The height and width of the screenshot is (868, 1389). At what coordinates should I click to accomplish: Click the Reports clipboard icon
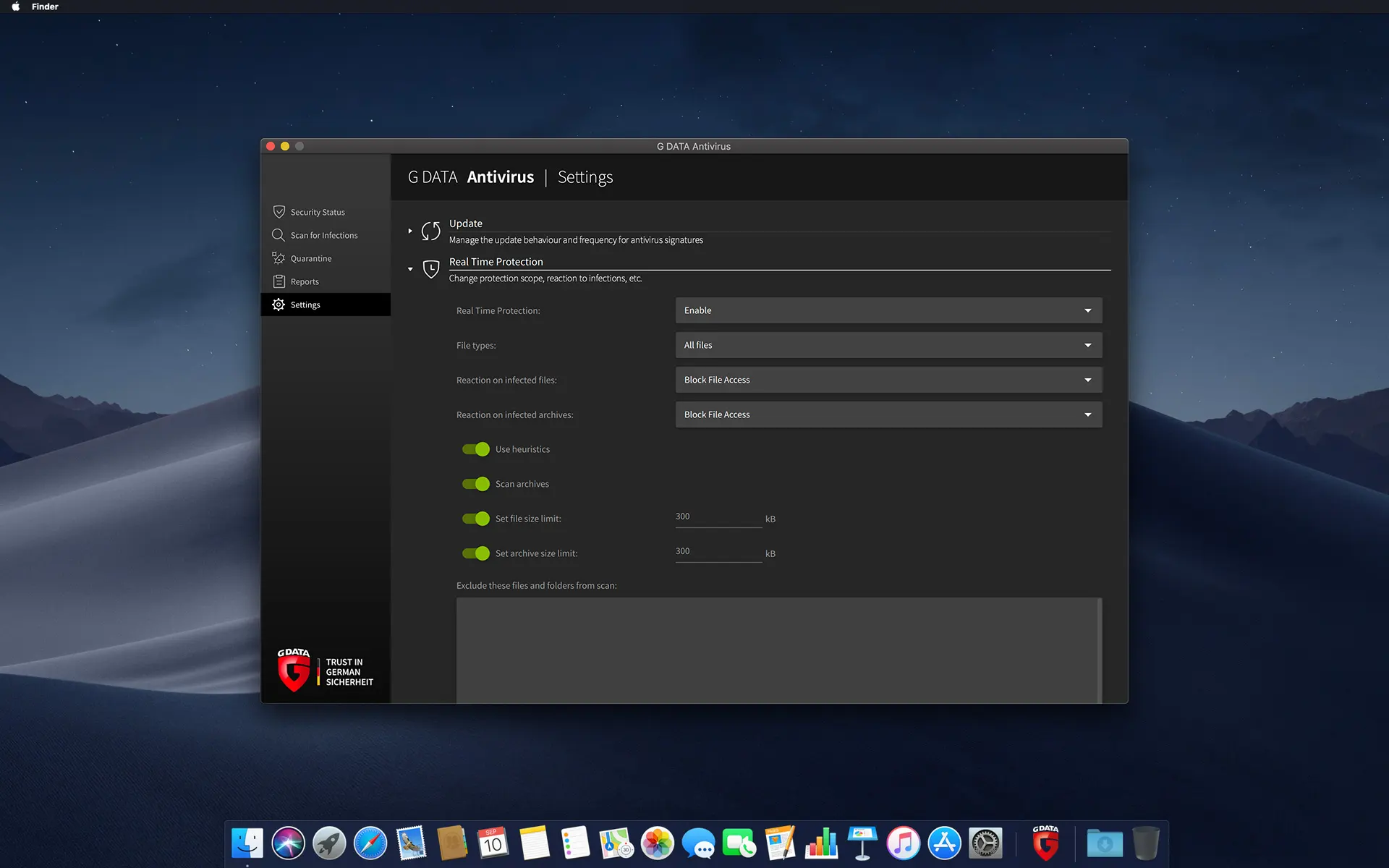(279, 281)
